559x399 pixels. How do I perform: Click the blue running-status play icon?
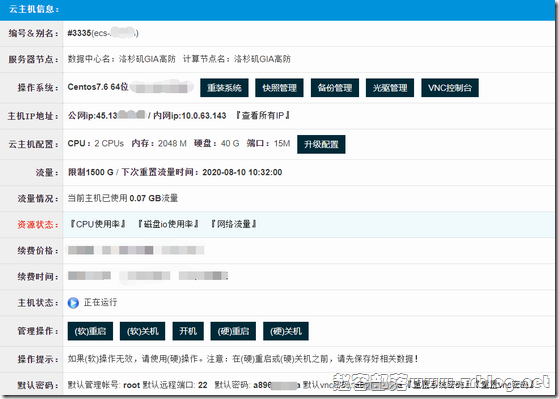click(x=73, y=303)
